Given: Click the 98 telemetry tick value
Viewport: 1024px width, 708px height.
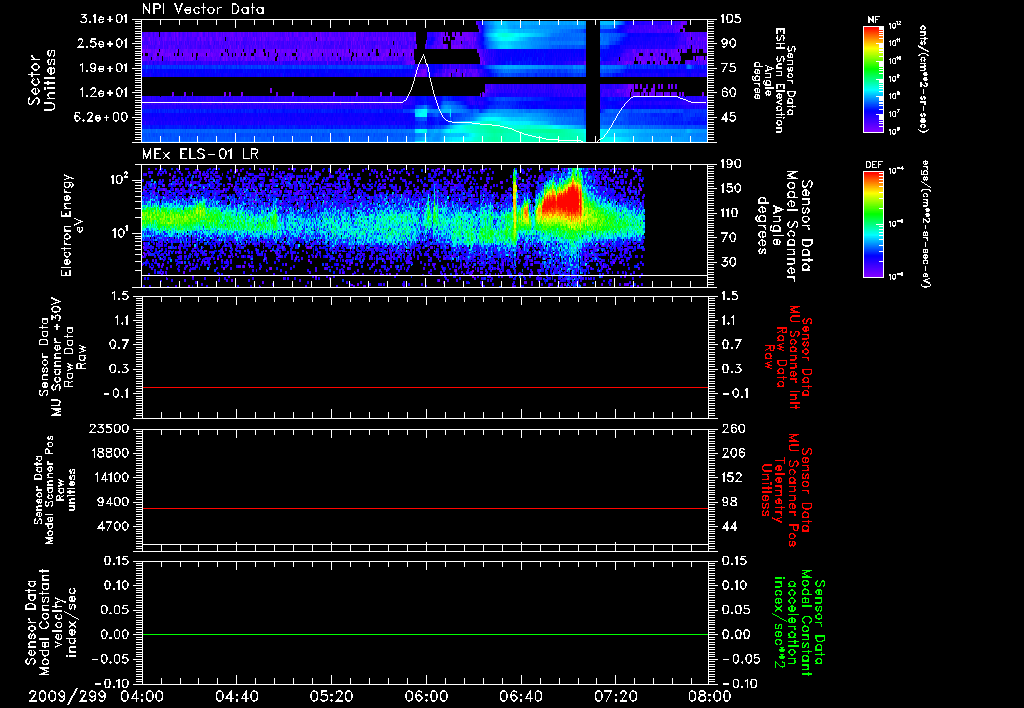Looking at the screenshot, I should click(x=728, y=502).
